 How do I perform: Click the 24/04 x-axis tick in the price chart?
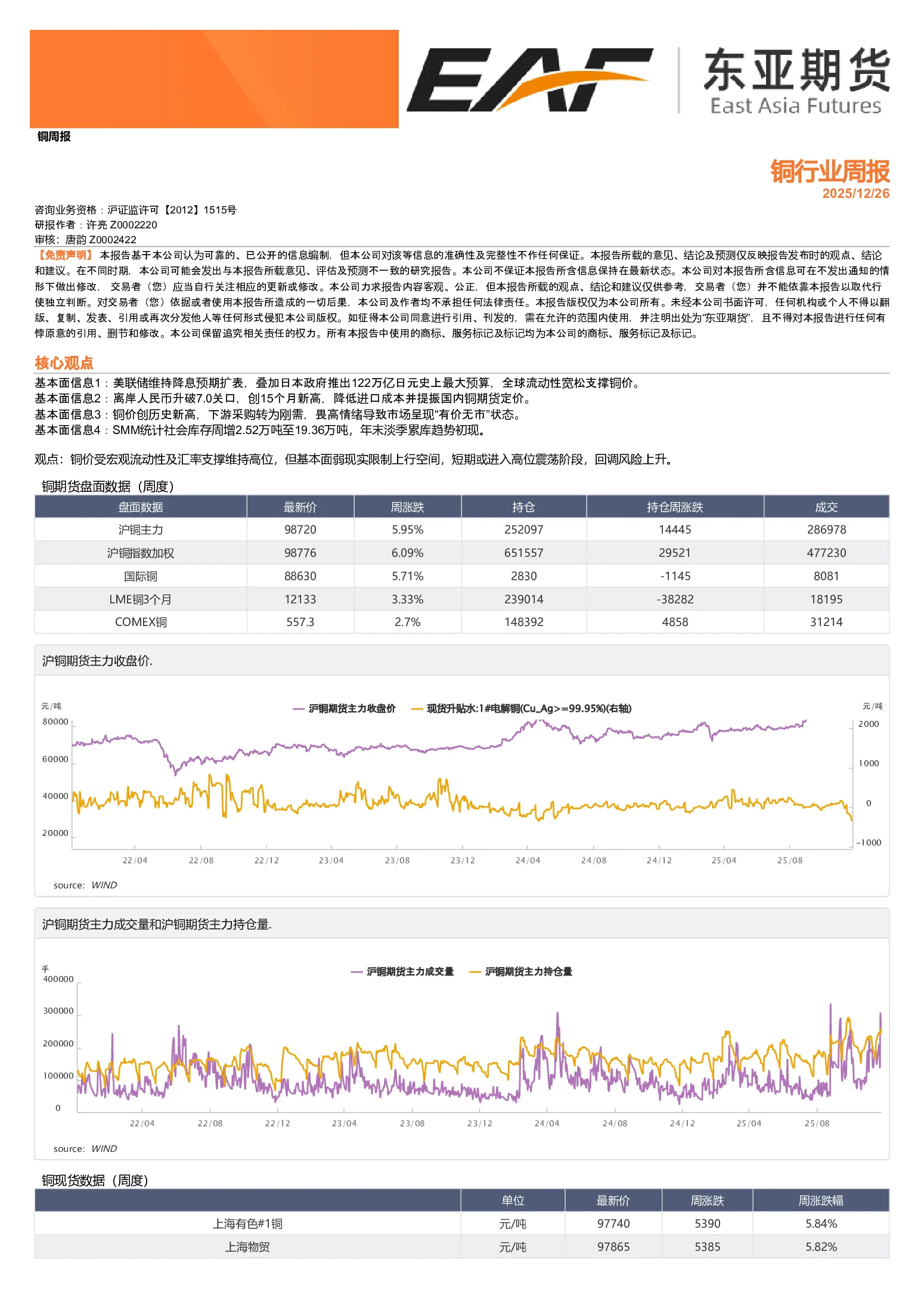click(x=528, y=860)
